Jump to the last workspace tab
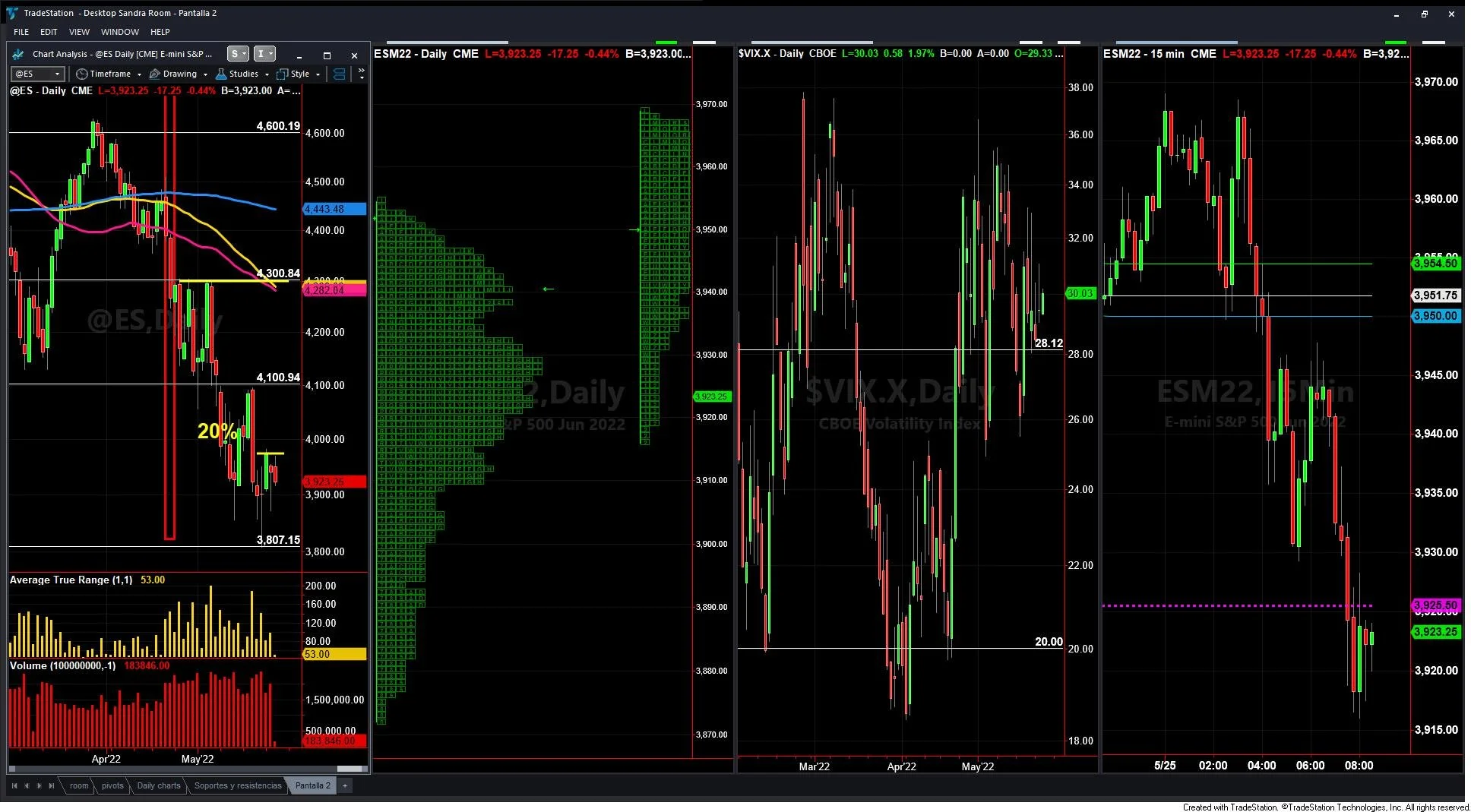1471x812 pixels. [51, 785]
